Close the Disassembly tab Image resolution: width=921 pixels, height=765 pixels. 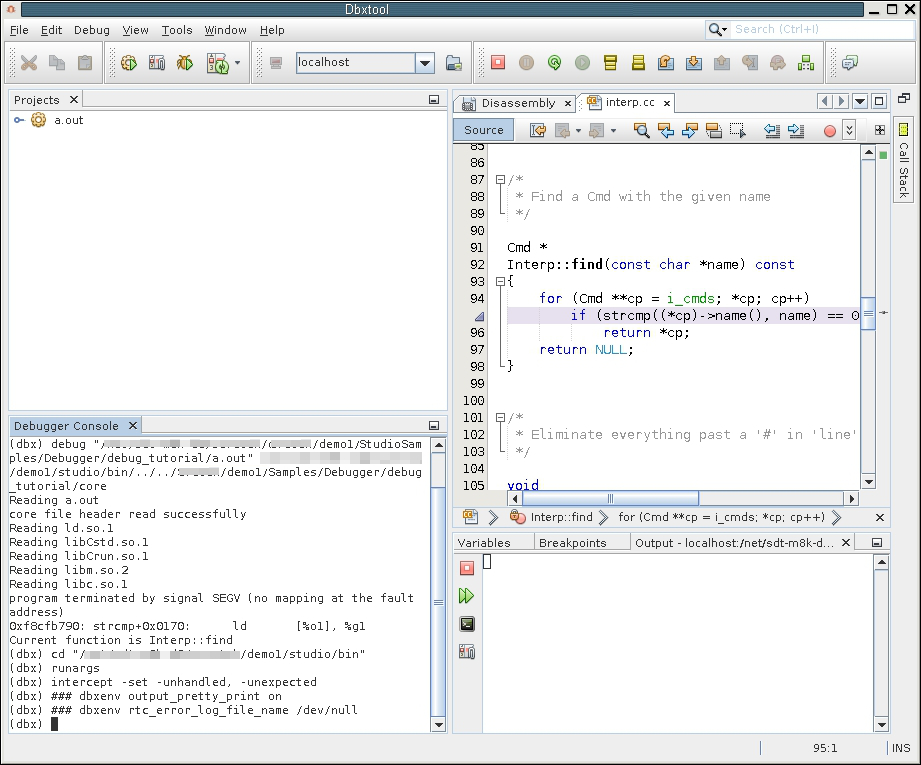click(x=567, y=103)
